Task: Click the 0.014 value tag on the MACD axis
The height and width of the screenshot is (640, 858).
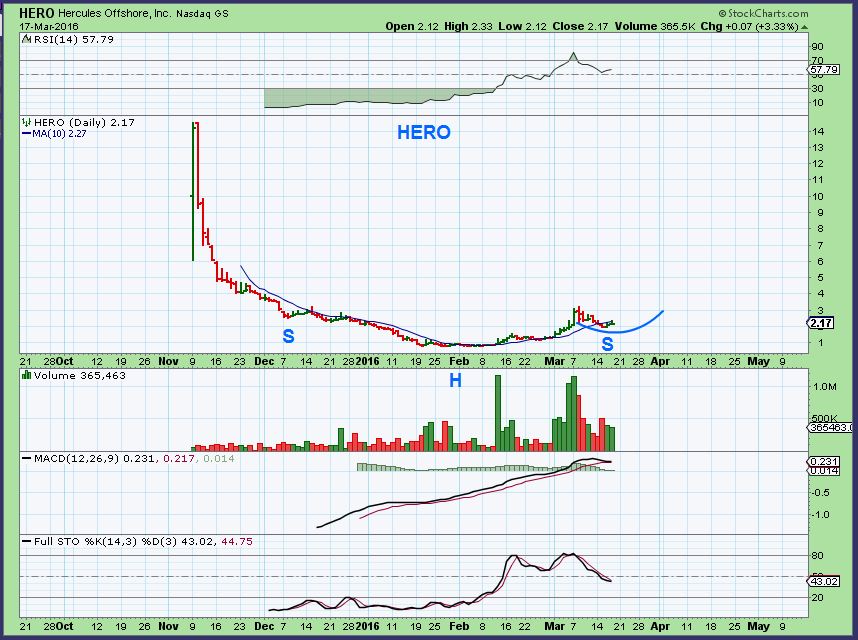Action: coord(824,470)
